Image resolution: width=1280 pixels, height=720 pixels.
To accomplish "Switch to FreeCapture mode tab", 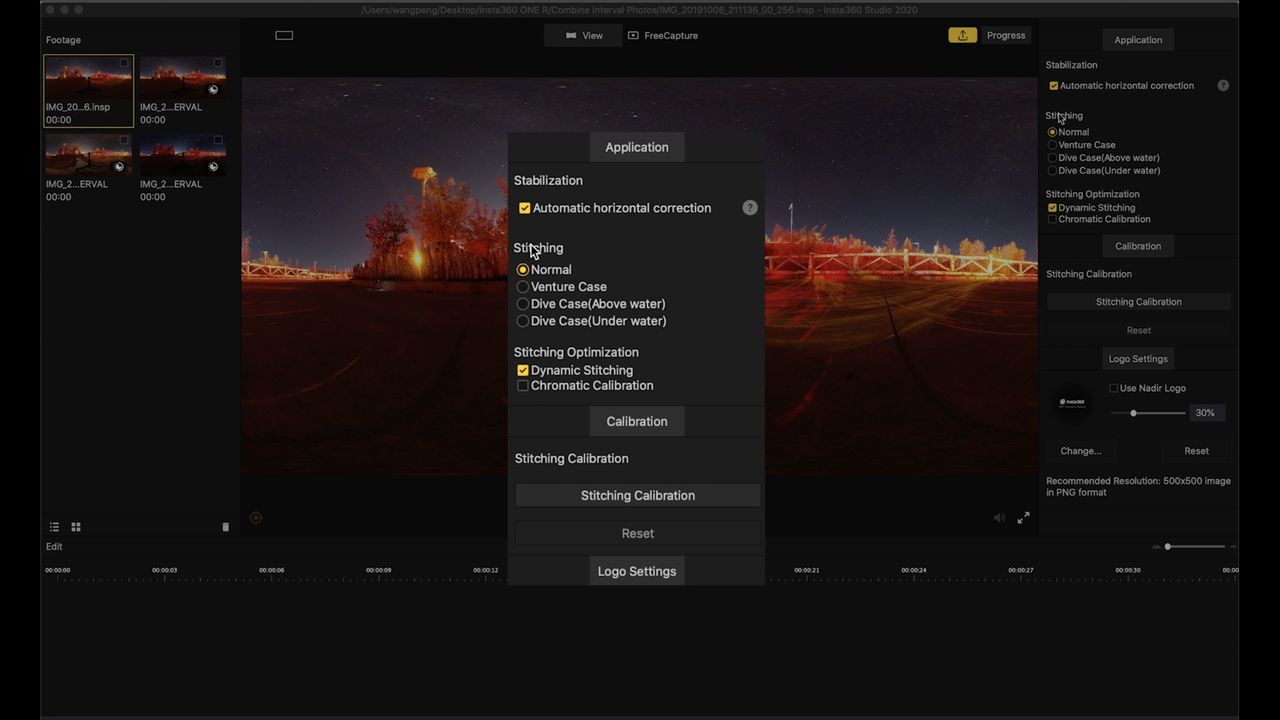I will pos(663,35).
